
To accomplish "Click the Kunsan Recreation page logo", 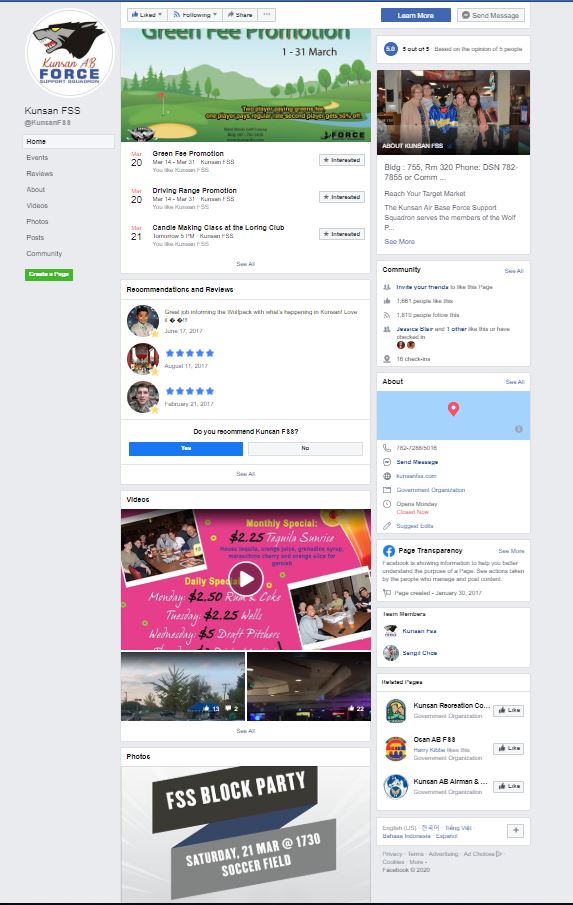I will click(x=395, y=710).
